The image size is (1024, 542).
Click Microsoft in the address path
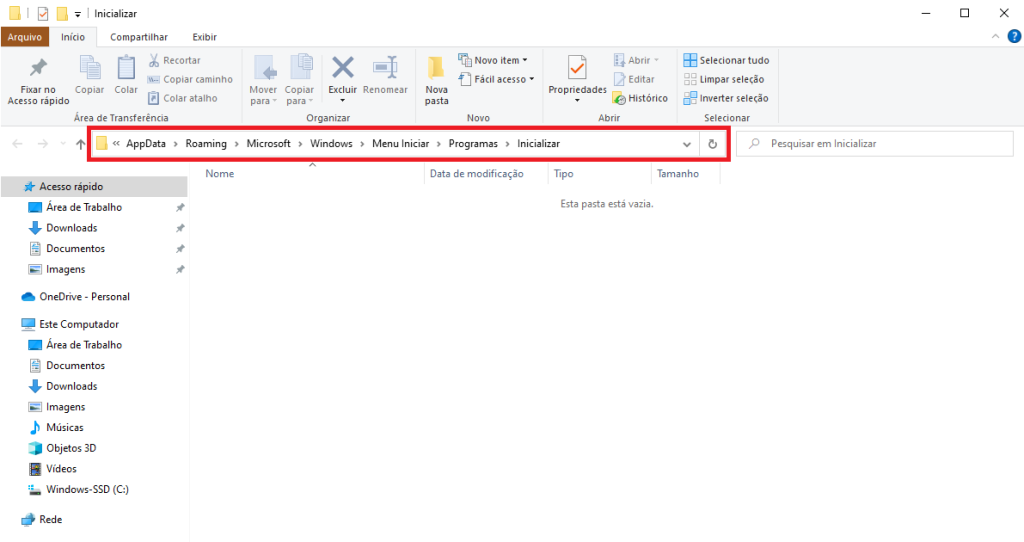(x=268, y=144)
